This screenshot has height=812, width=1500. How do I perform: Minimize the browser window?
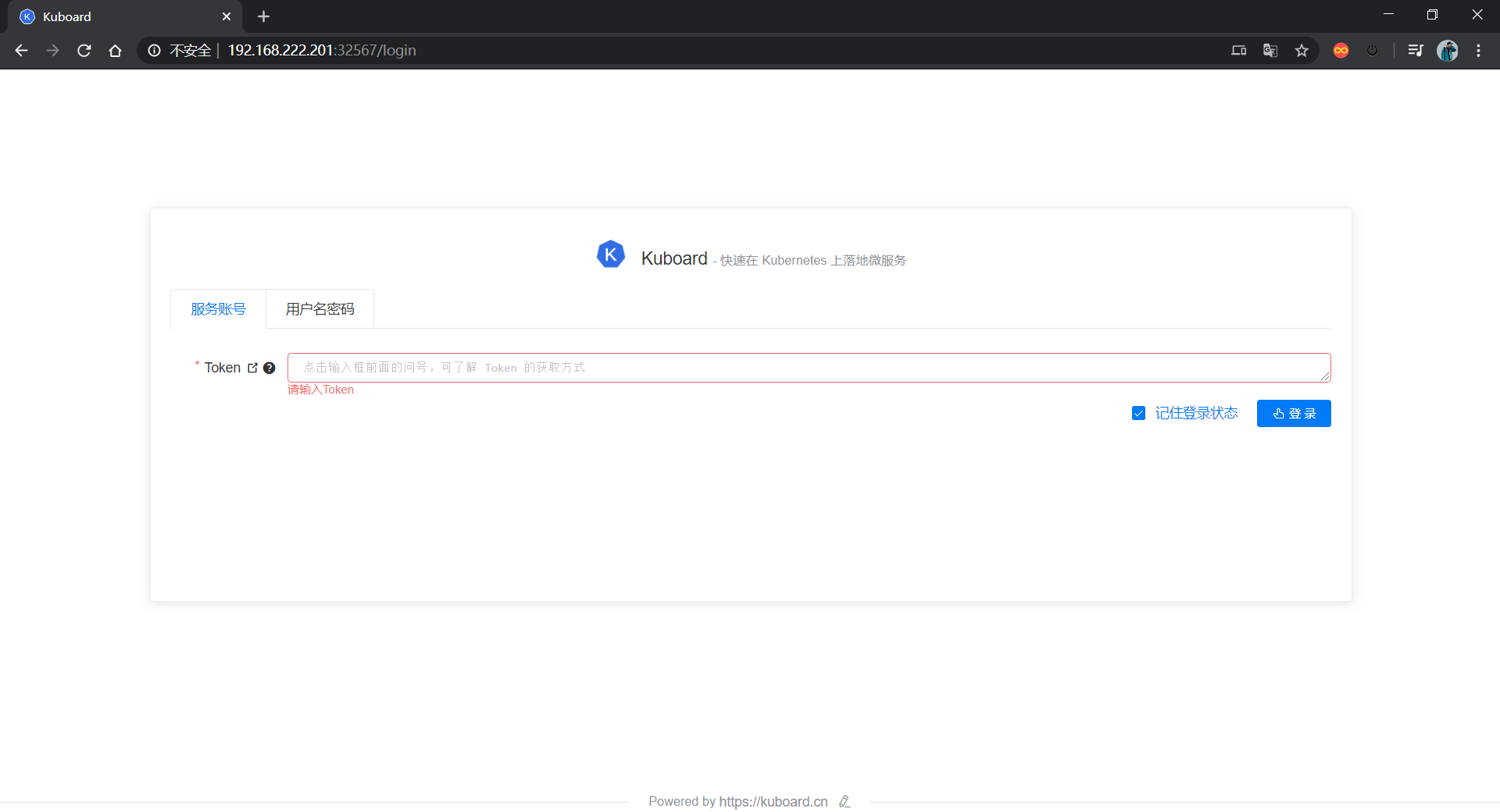[x=1388, y=15]
